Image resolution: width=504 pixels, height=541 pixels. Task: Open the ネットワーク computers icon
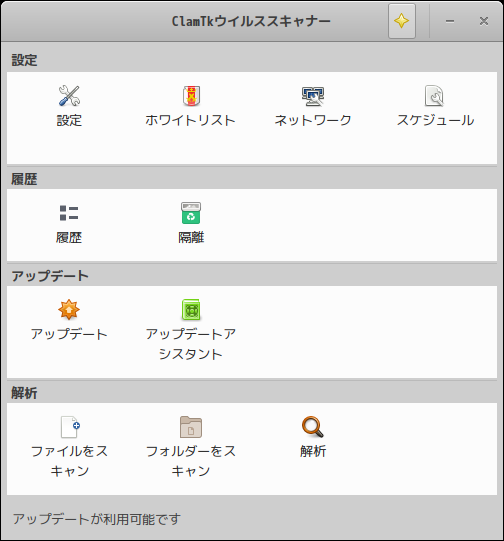pos(313,96)
